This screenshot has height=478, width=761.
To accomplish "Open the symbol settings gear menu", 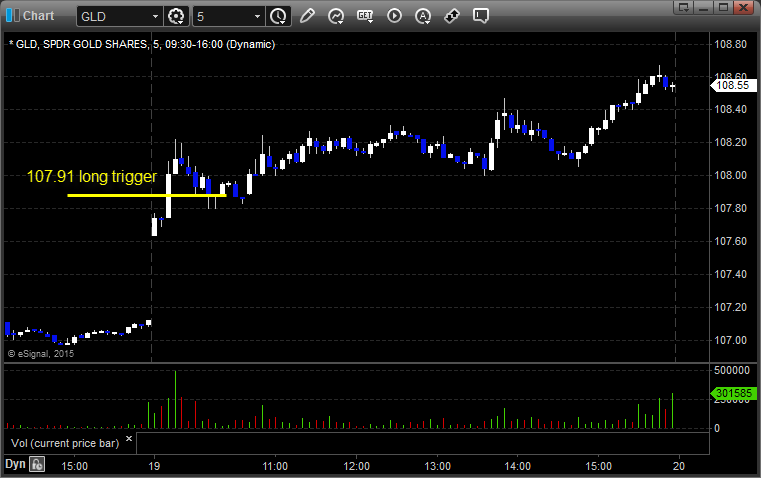I will 176,16.
